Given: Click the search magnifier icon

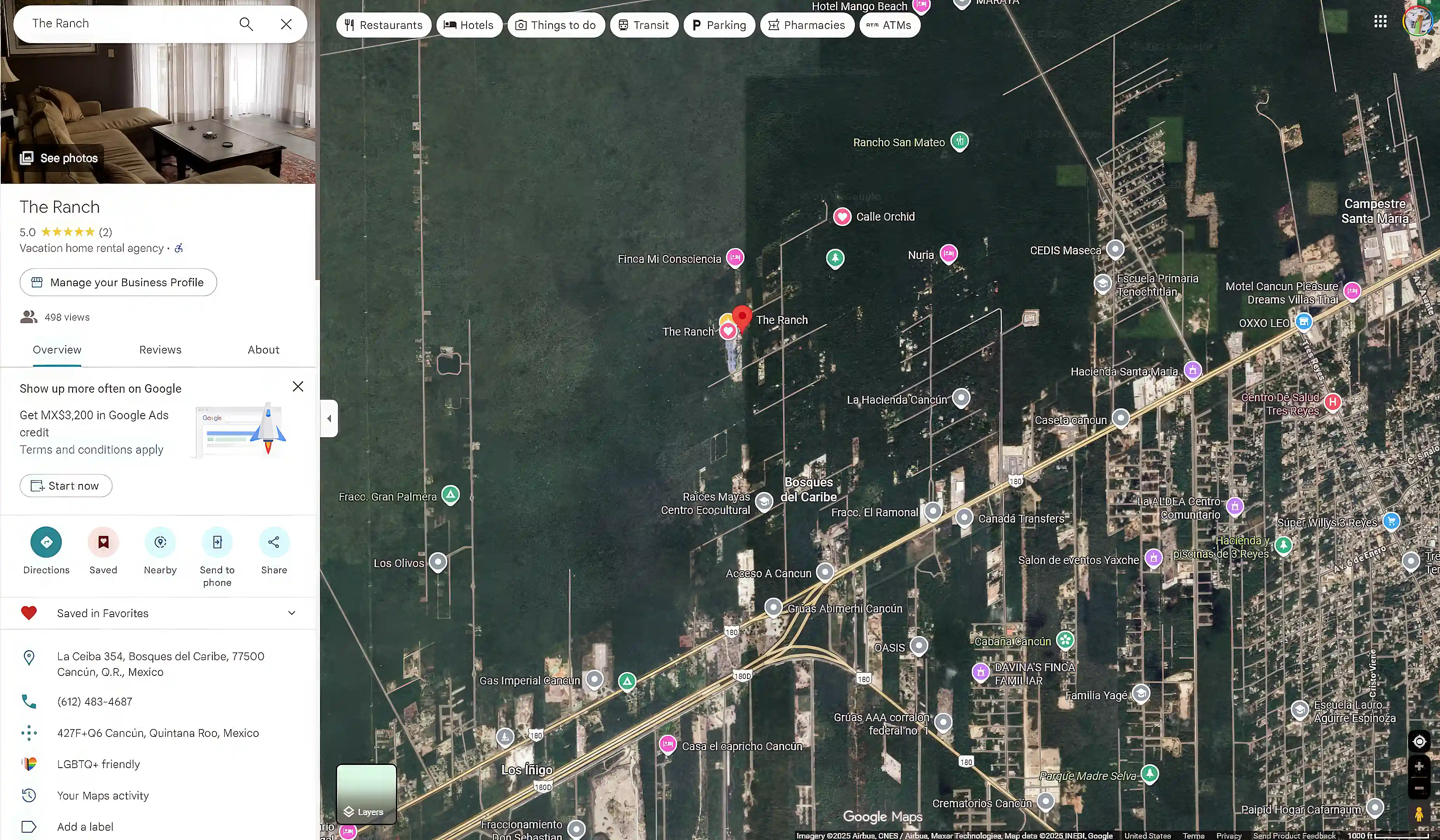Looking at the screenshot, I should [246, 24].
